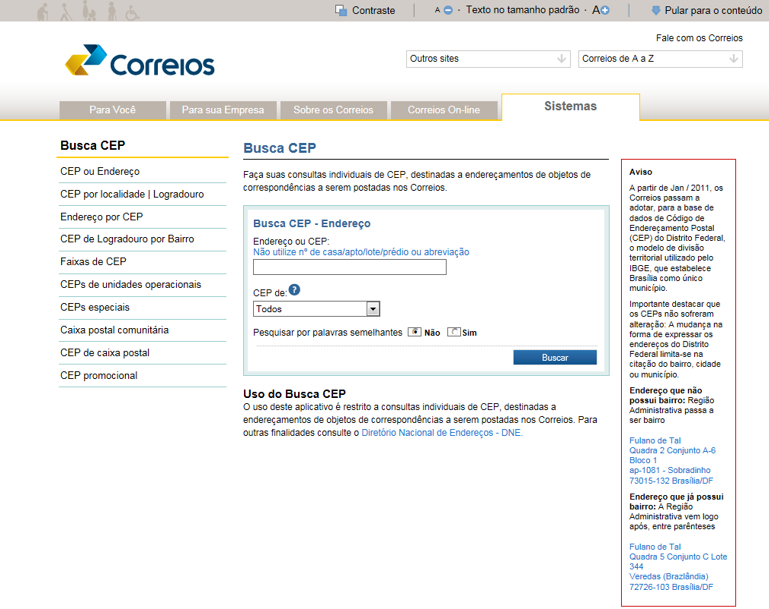The height and width of the screenshot is (609, 769).
Task: Click the Aviso heading in notice box
Action: coord(641,172)
